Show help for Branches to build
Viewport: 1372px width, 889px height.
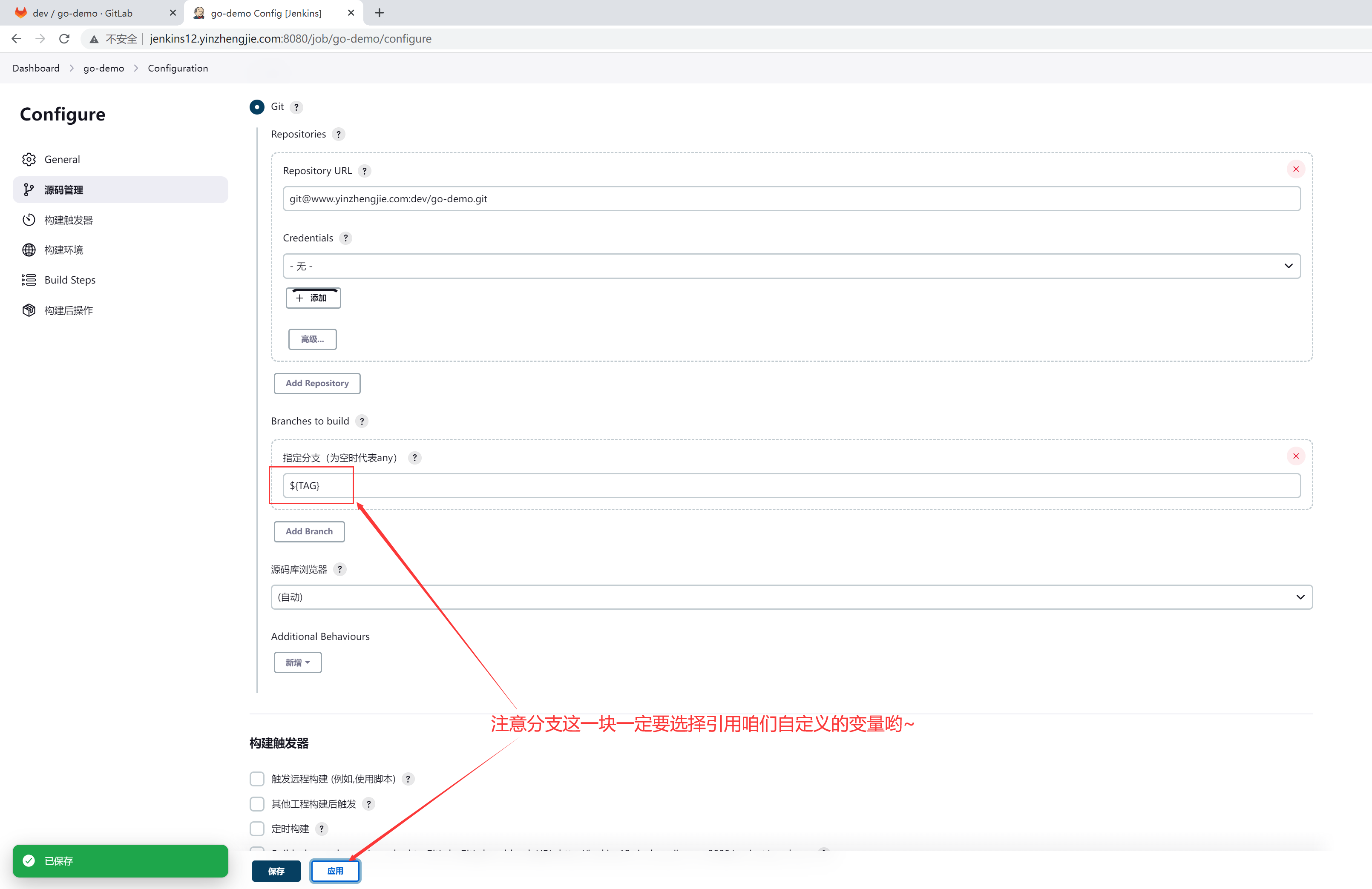pyautogui.click(x=362, y=421)
